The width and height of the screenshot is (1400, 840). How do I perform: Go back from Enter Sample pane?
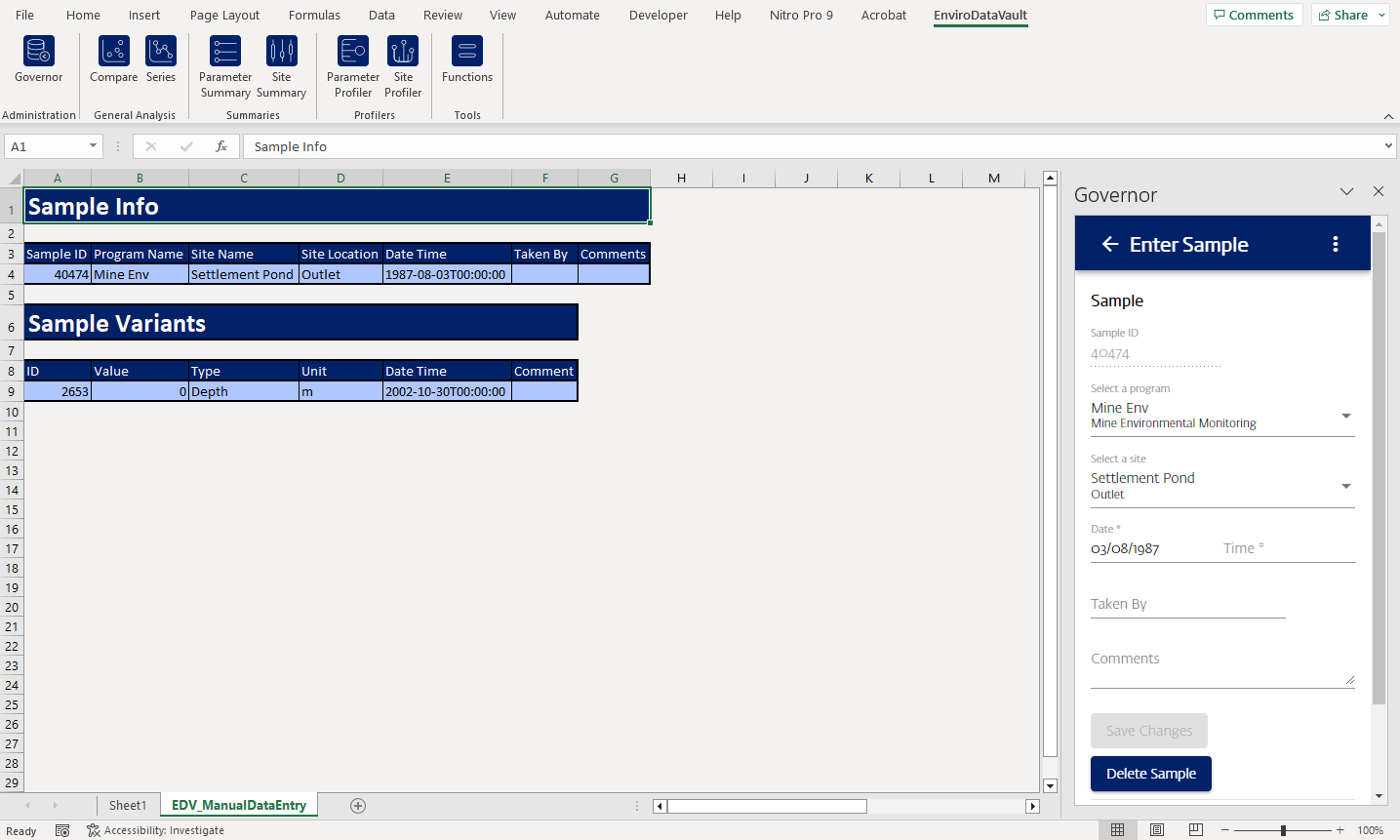tap(1110, 244)
